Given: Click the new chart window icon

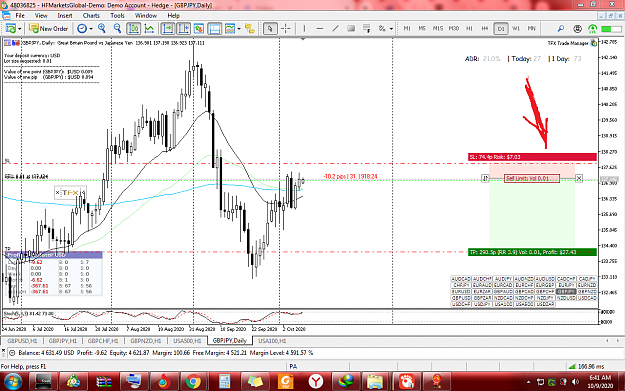Looking at the screenshot, I should pos(11,29).
